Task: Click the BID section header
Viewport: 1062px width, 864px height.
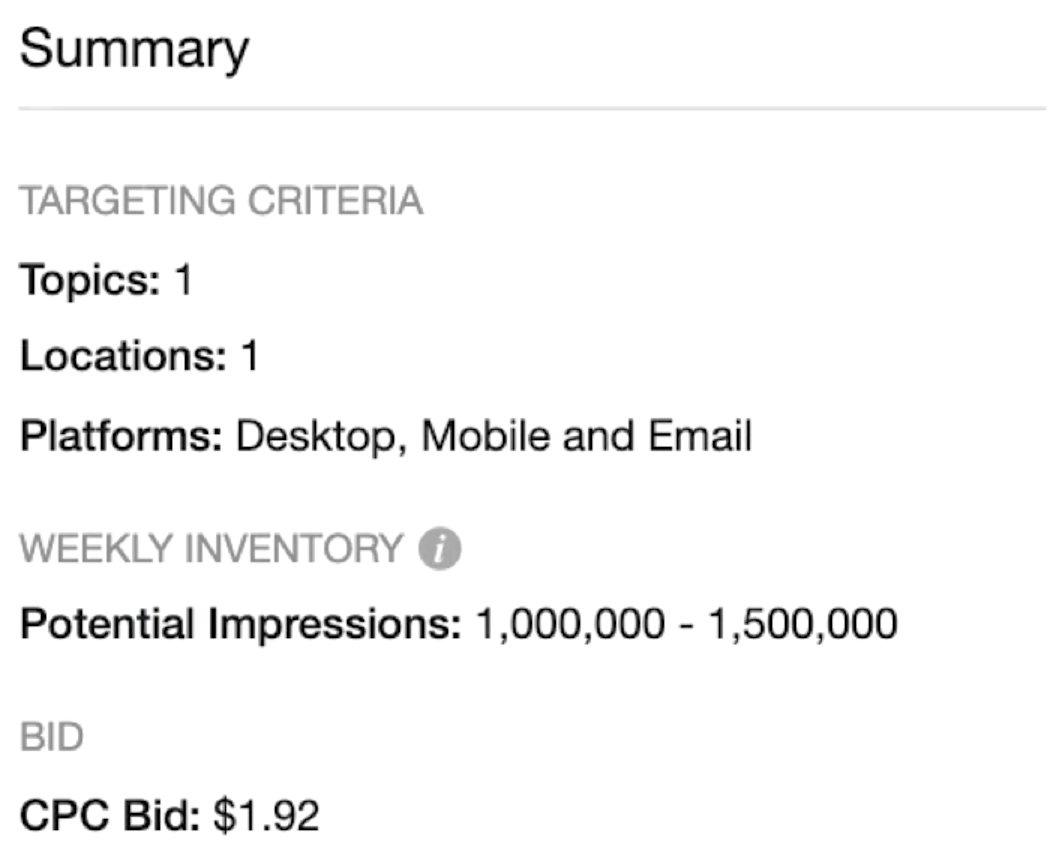Action: pos(51,737)
